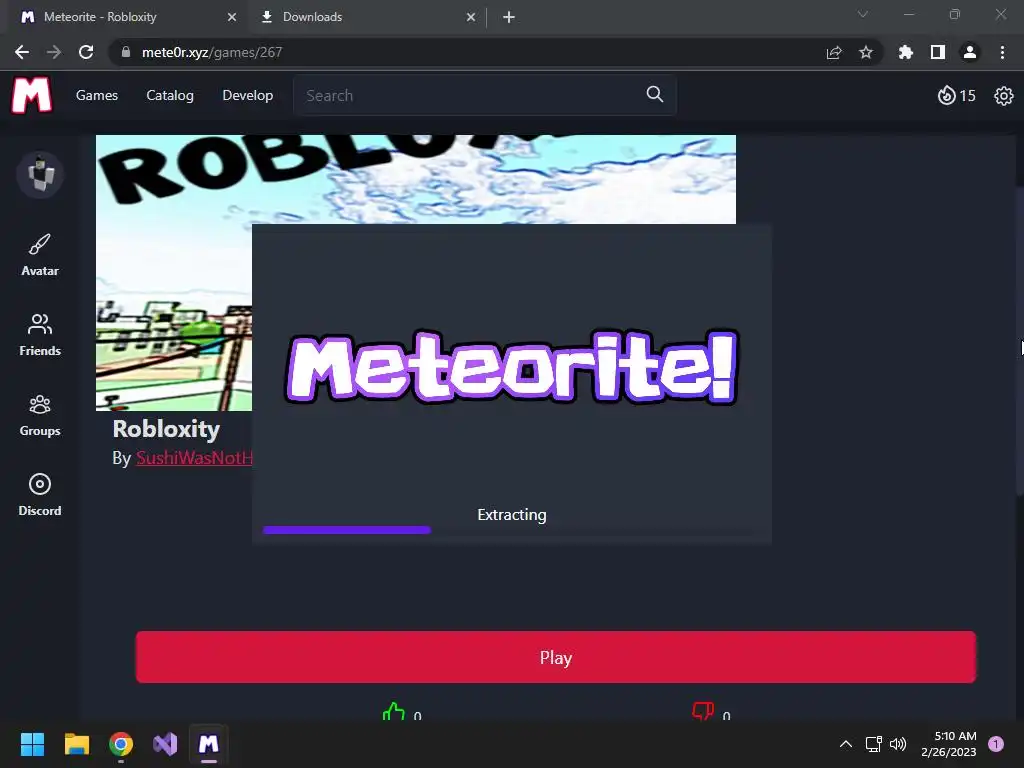The image size is (1024, 768).
Task: Open the Avatar editor in the sidebar
Action: [x=40, y=255]
